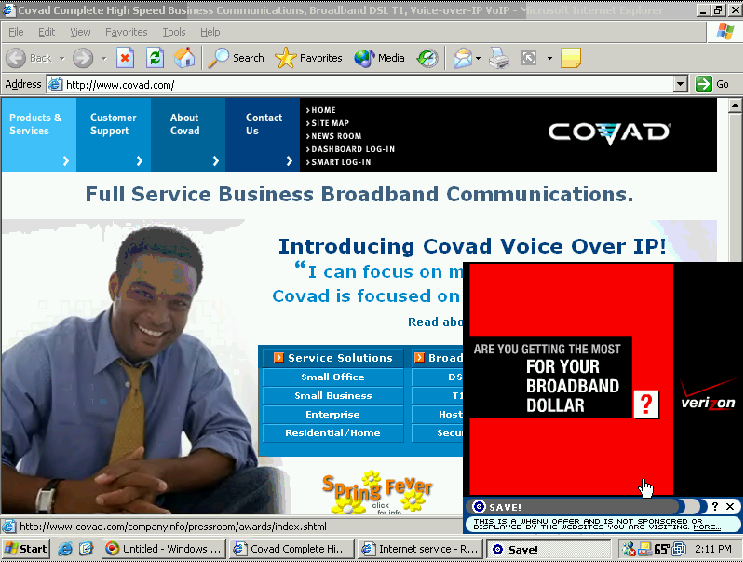Open the Help menu
Viewport: 743px width, 562px height.
(x=210, y=32)
